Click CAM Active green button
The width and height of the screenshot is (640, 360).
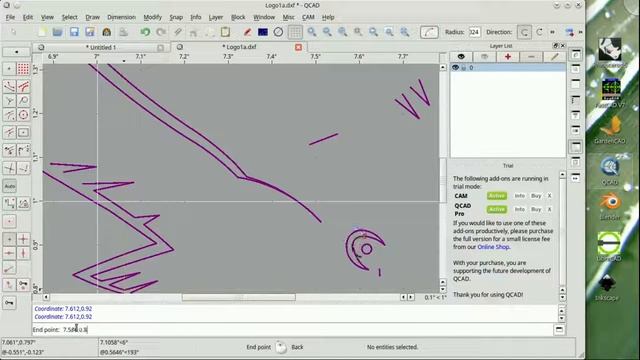[x=497, y=196]
